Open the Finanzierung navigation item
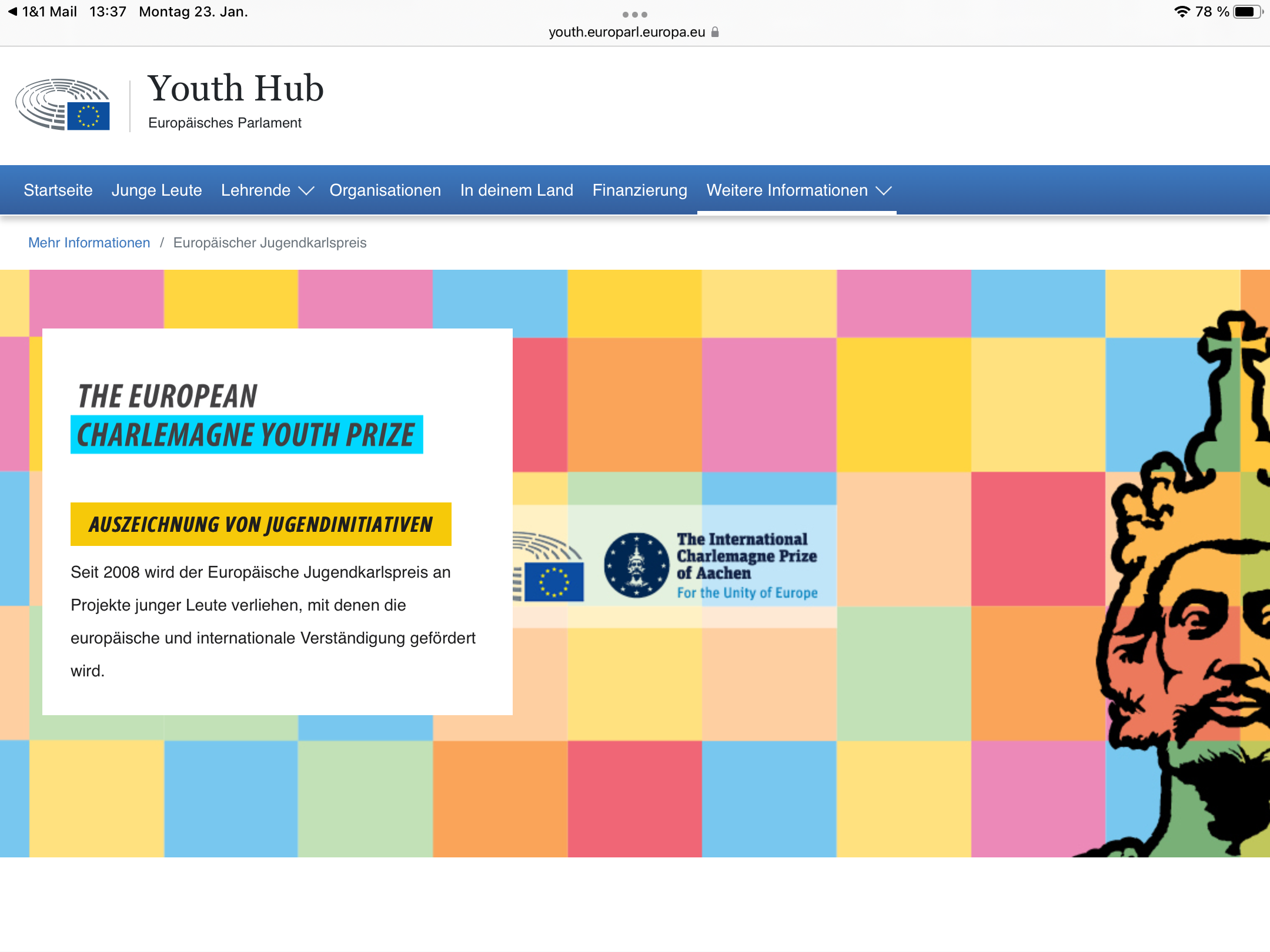This screenshot has height=952, width=1270. pyautogui.click(x=639, y=190)
